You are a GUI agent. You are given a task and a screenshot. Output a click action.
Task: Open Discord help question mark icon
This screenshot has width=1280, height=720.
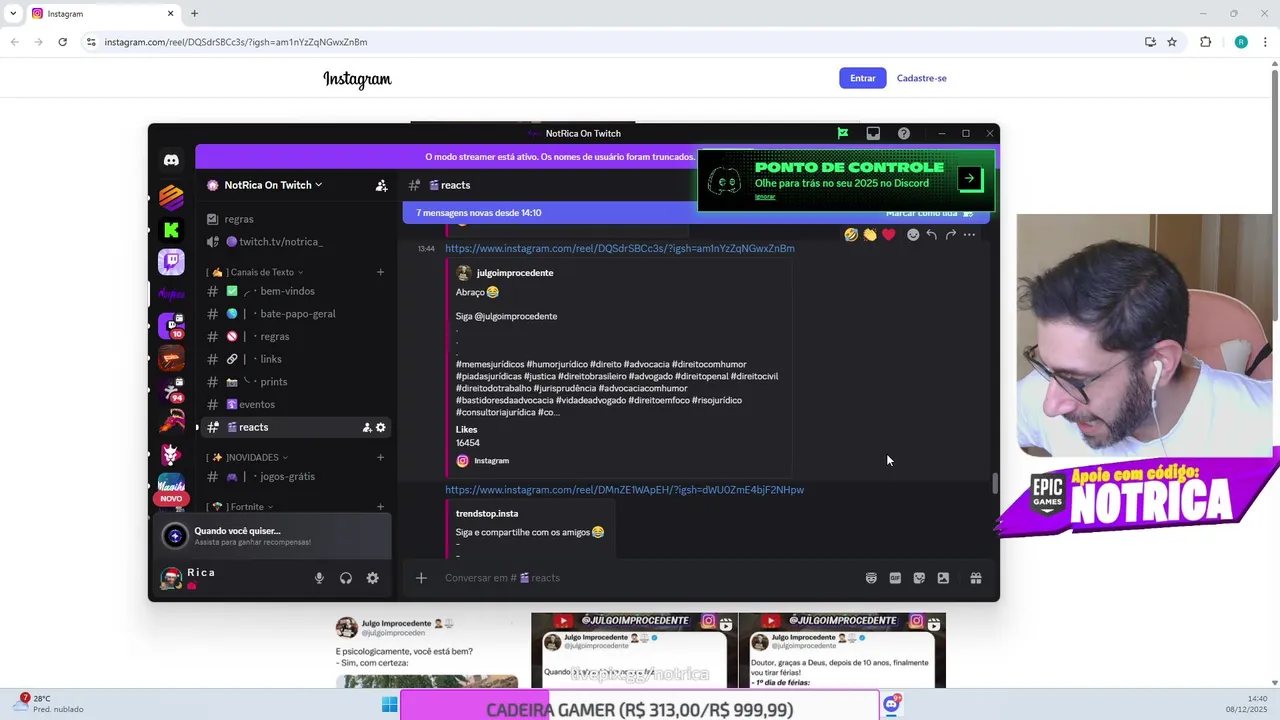tap(904, 133)
